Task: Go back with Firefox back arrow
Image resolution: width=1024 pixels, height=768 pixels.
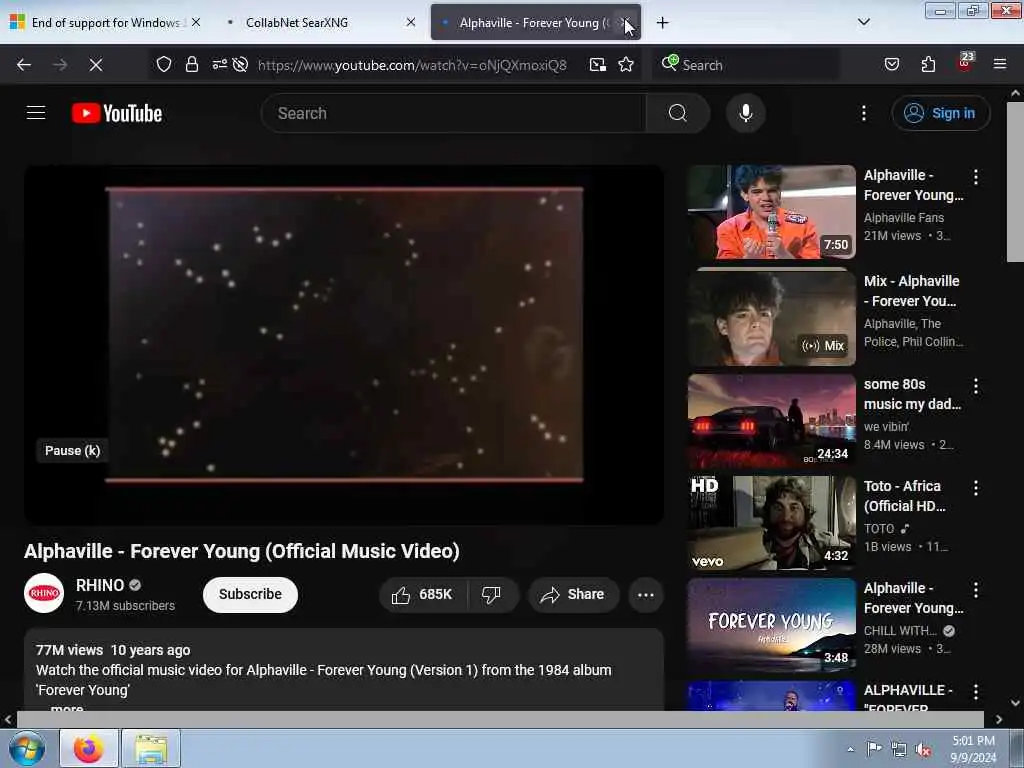Action: point(24,65)
